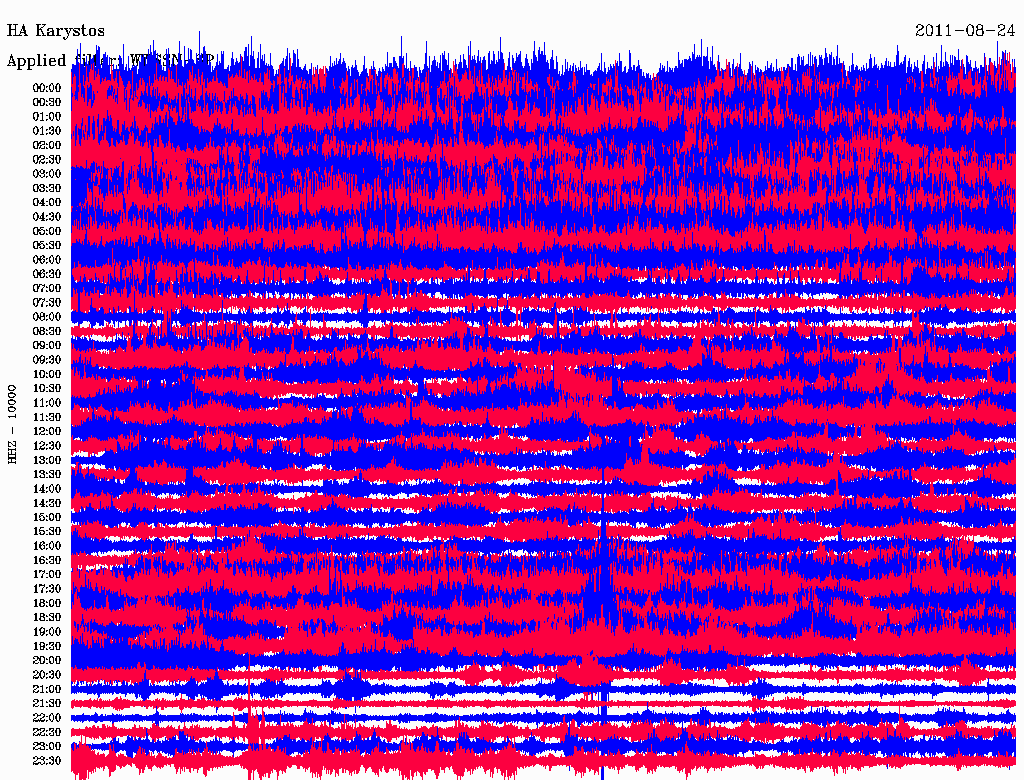Select the 19:00 time label
The height and width of the screenshot is (780, 1024).
pos(47,632)
